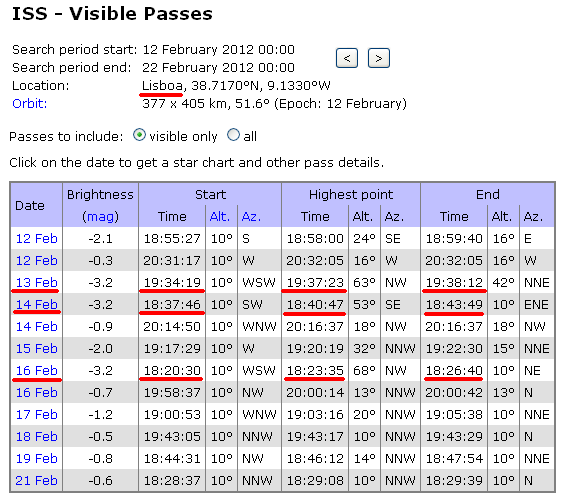Click start time 18:37:46
563x498 pixels.
172,304
